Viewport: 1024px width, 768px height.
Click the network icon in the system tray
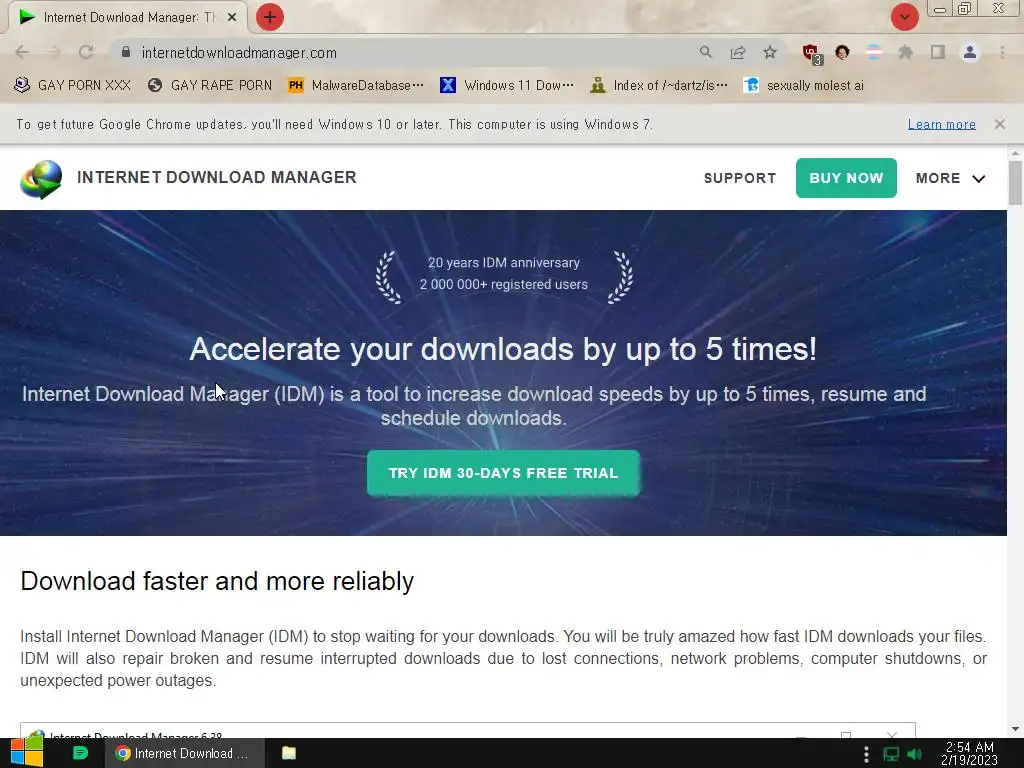(x=891, y=754)
